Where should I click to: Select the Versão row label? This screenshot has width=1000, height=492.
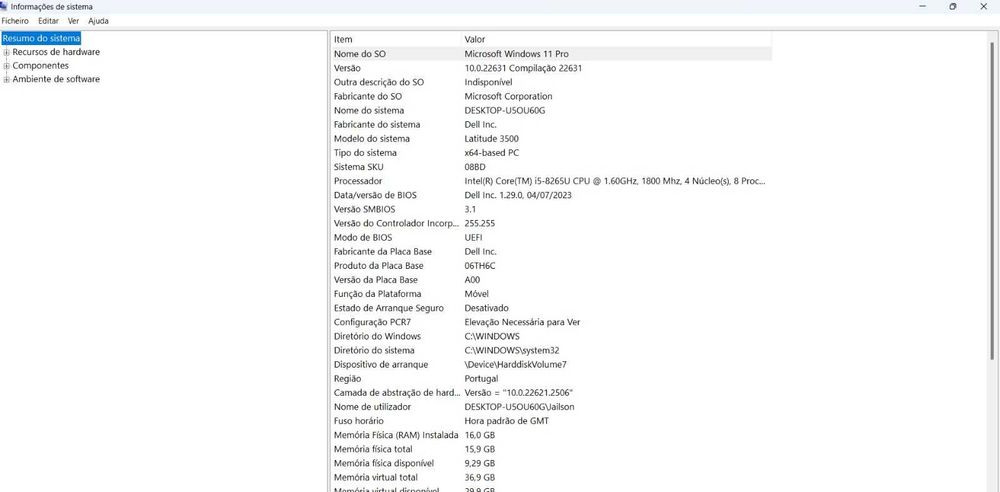(347, 68)
